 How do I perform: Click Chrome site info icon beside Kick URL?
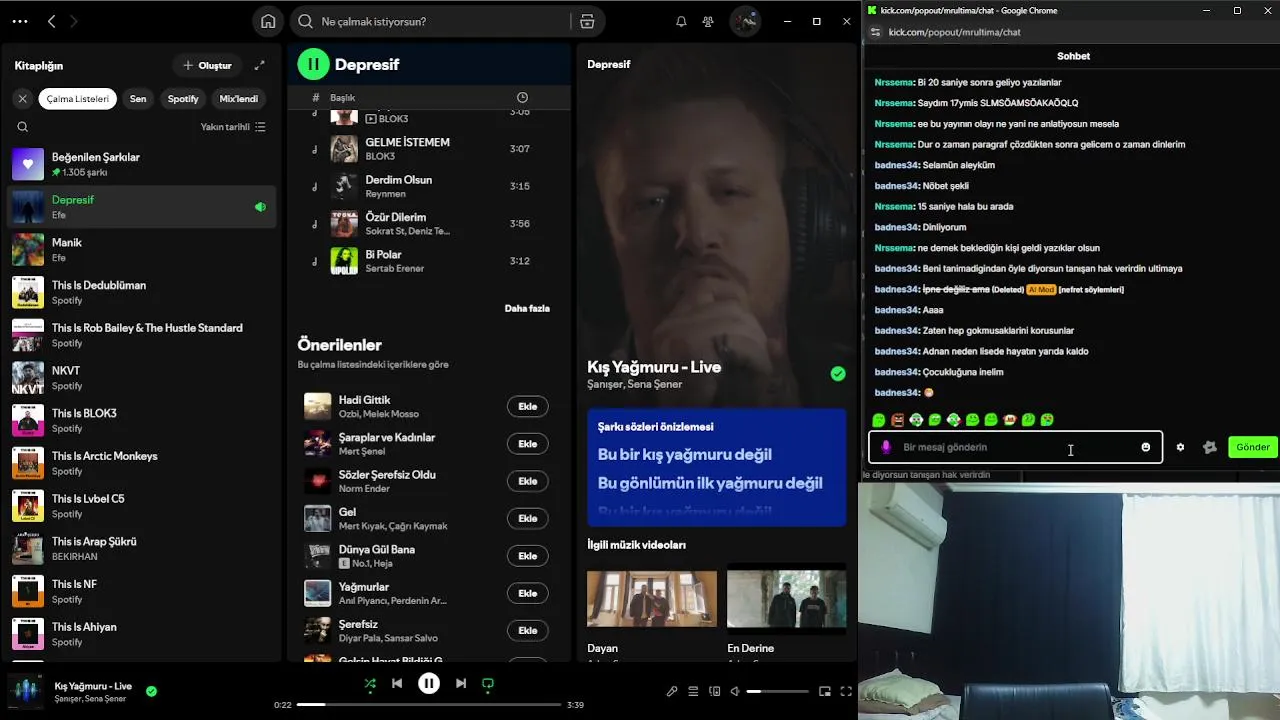(874, 32)
